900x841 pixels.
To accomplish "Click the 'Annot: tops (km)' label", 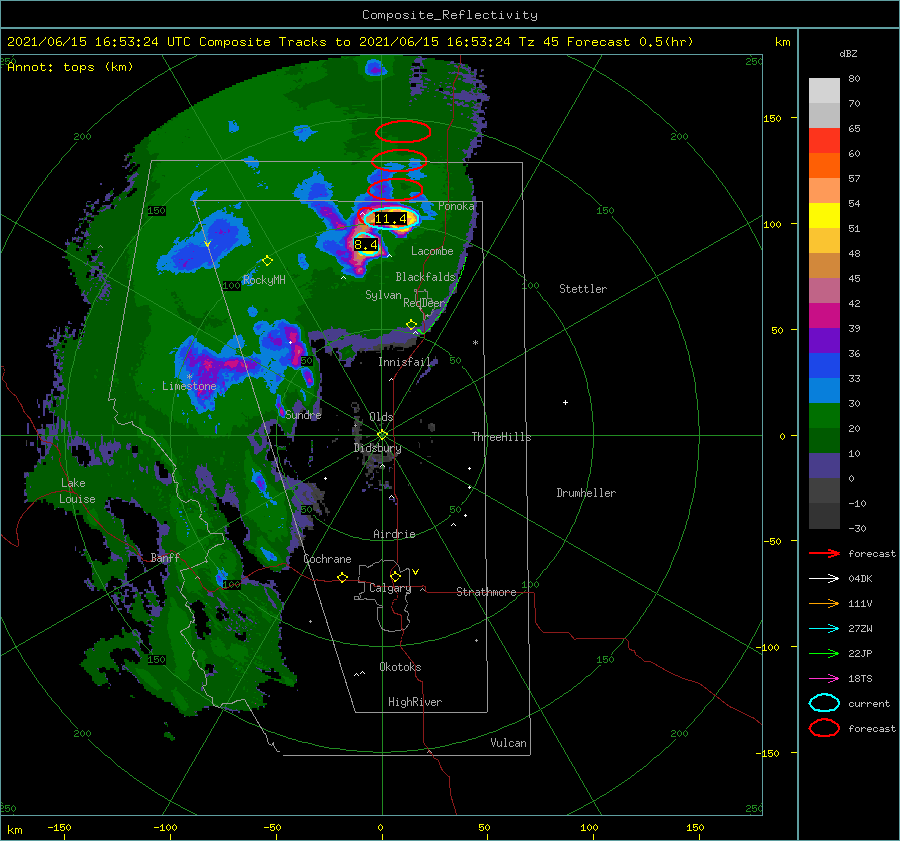I will (70, 67).
